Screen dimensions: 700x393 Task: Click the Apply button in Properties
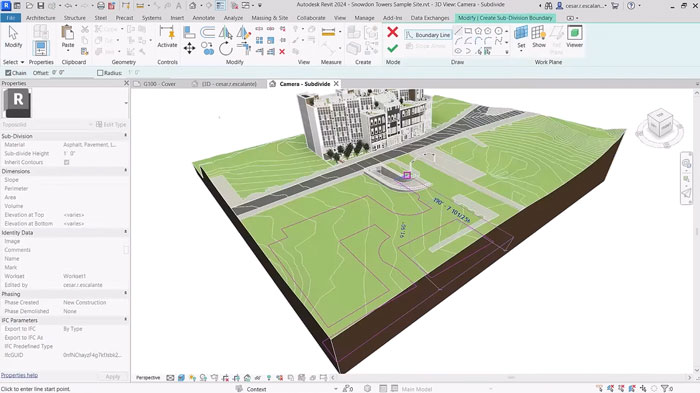(x=112, y=376)
